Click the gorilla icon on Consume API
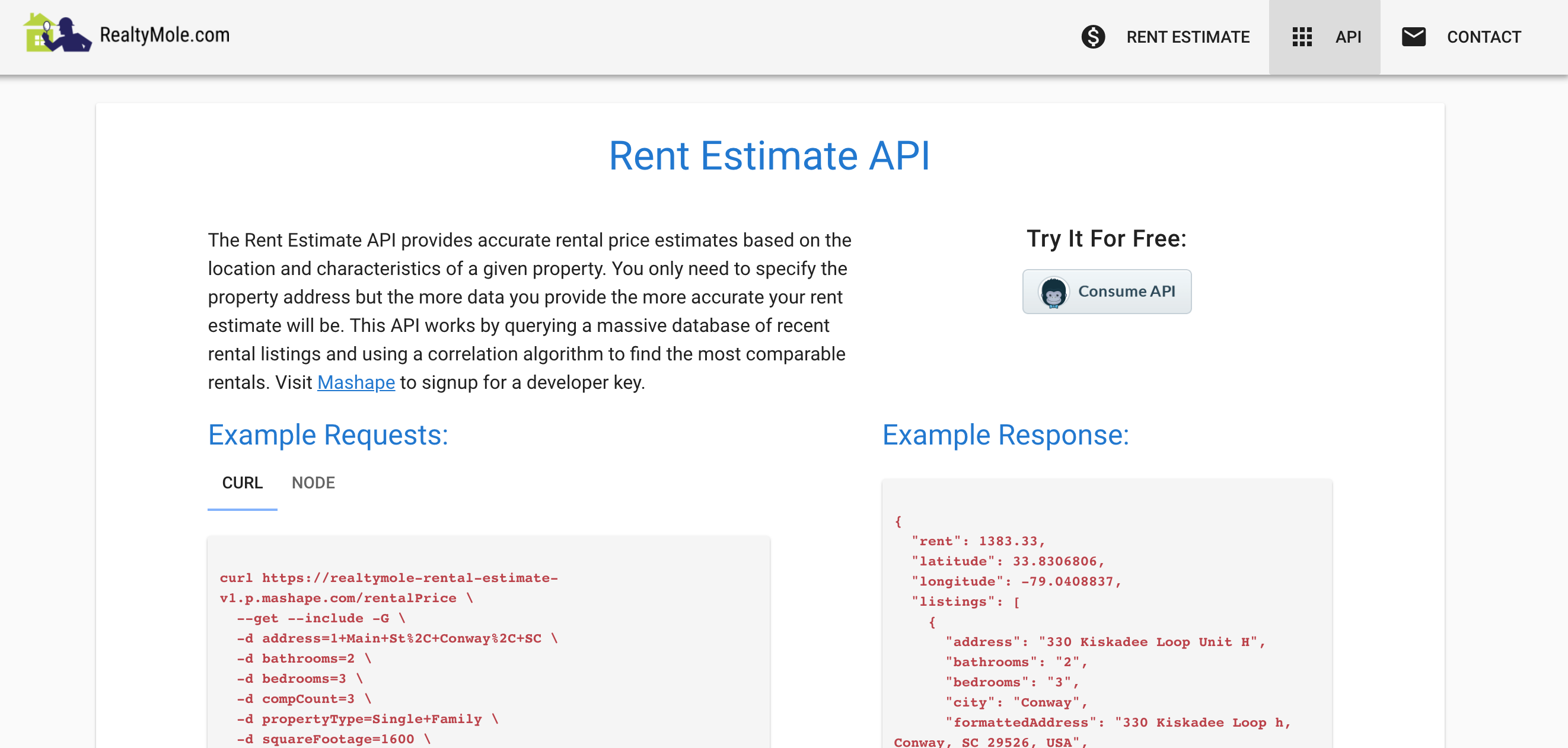The height and width of the screenshot is (748, 1568). pyautogui.click(x=1054, y=293)
